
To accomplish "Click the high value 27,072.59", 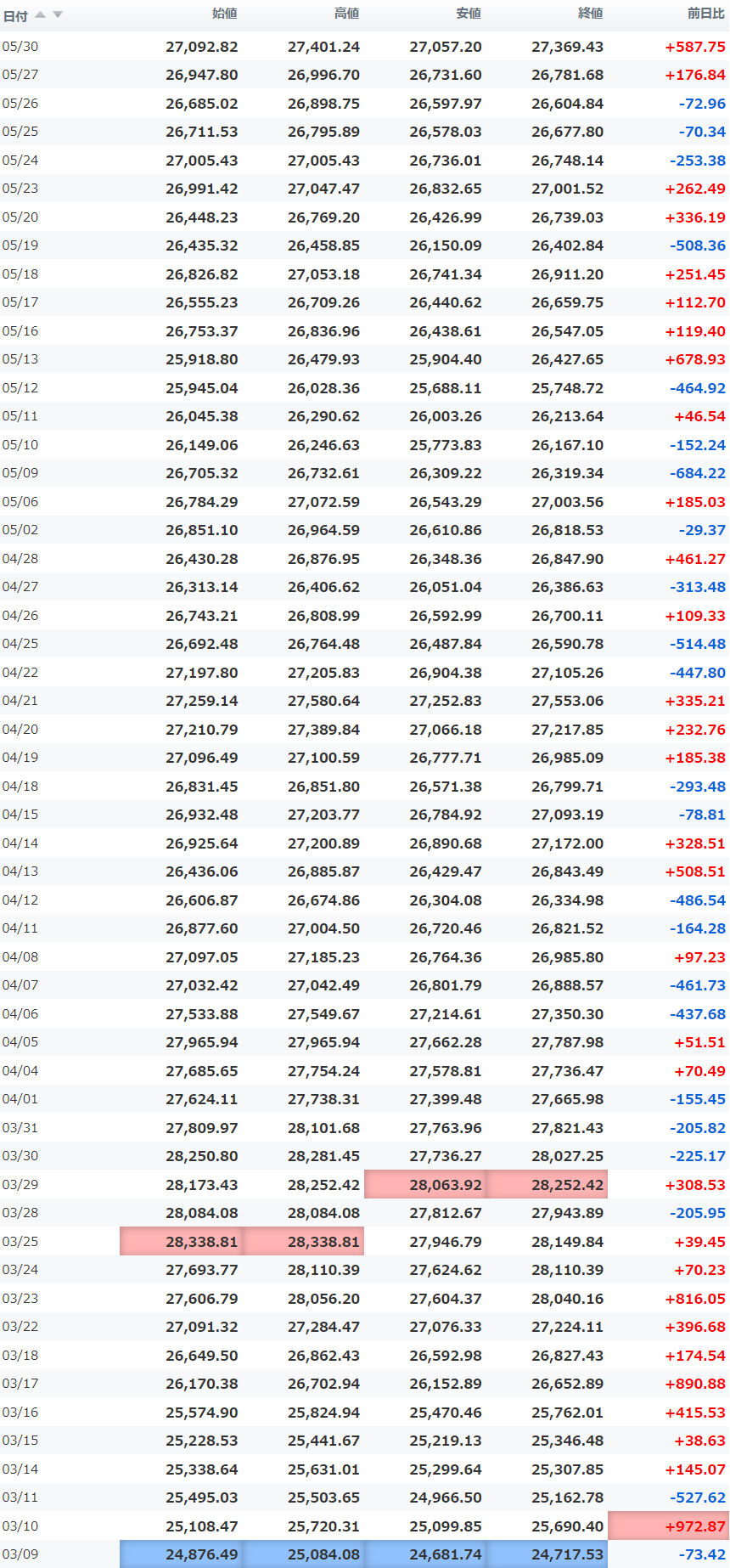I will (x=323, y=502).
